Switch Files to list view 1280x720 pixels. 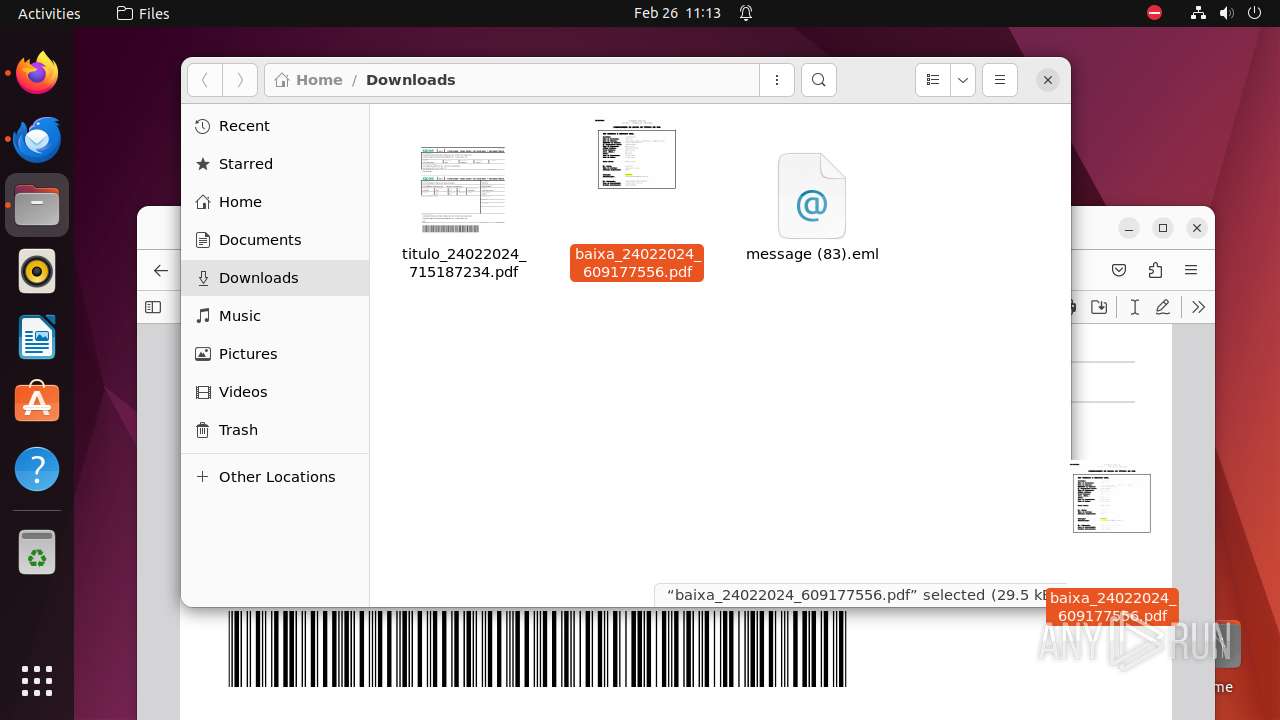pyautogui.click(x=933, y=80)
